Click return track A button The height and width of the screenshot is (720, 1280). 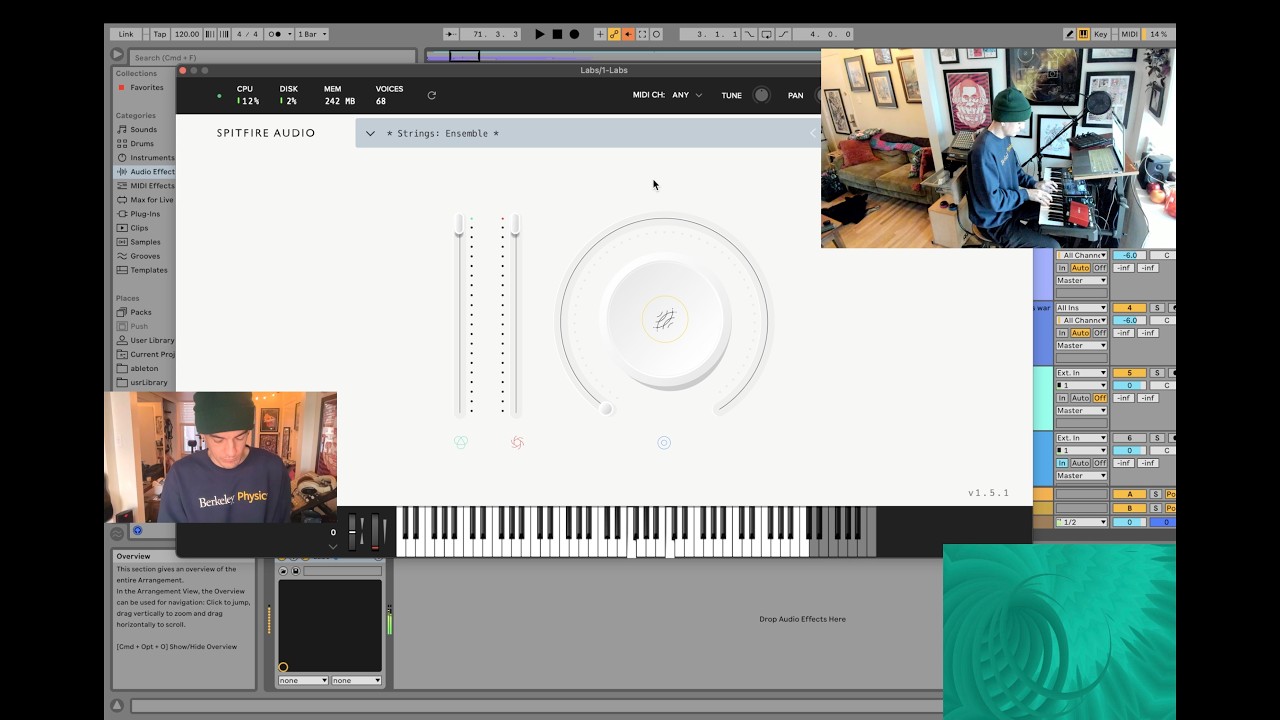click(1129, 494)
